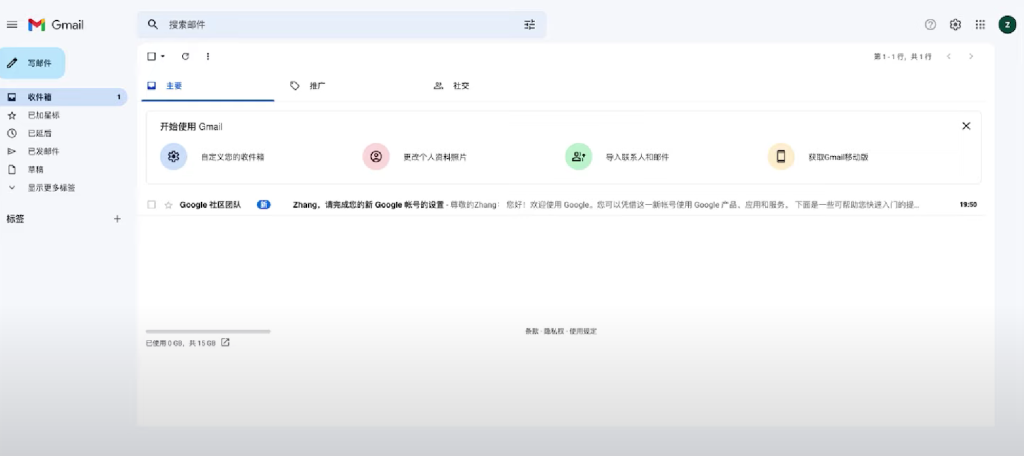Click the new badge on the email

264,204
